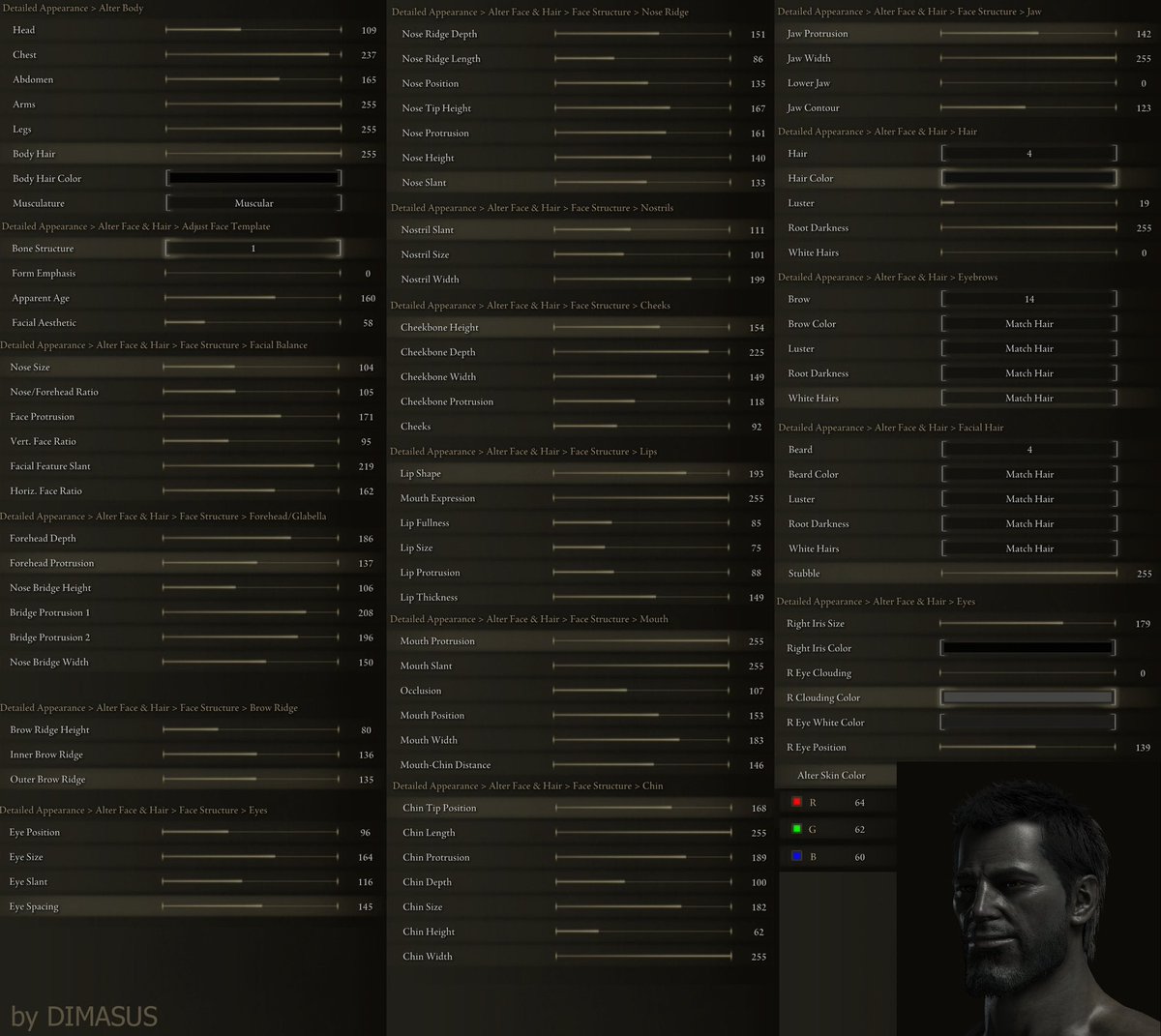Click the Mouth-Chin Distance label

pyautogui.click(x=445, y=764)
